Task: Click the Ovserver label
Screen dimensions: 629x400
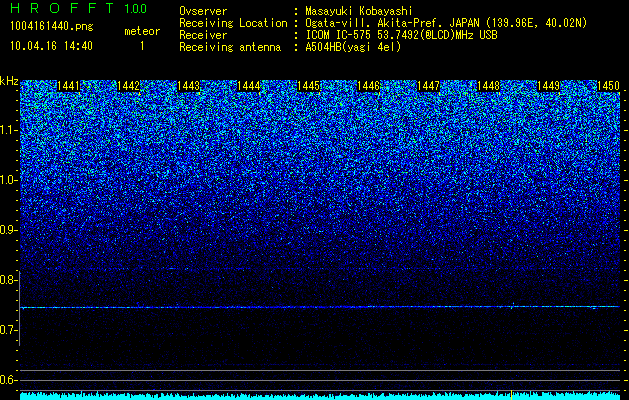Action: click(203, 11)
